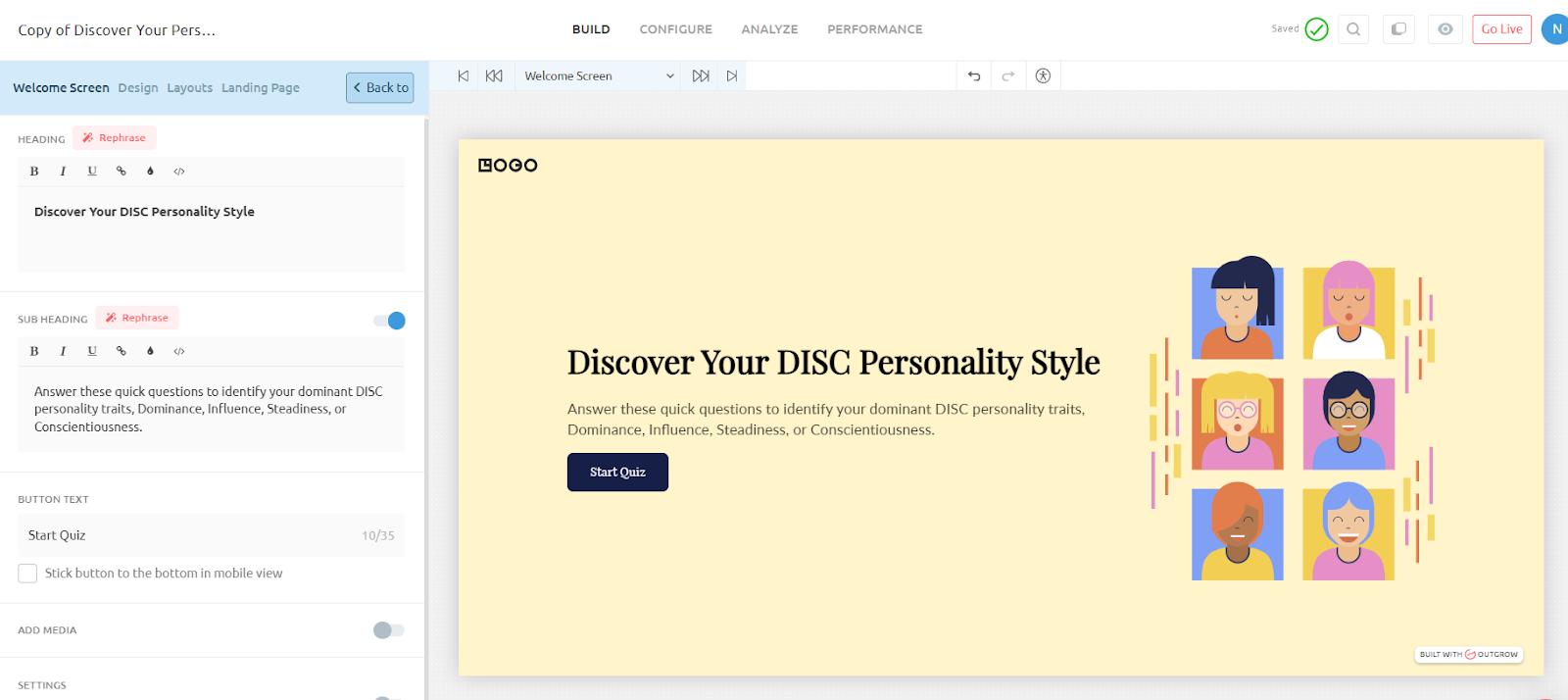Switch to the Configure tab
1568x700 pixels.
tap(675, 29)
